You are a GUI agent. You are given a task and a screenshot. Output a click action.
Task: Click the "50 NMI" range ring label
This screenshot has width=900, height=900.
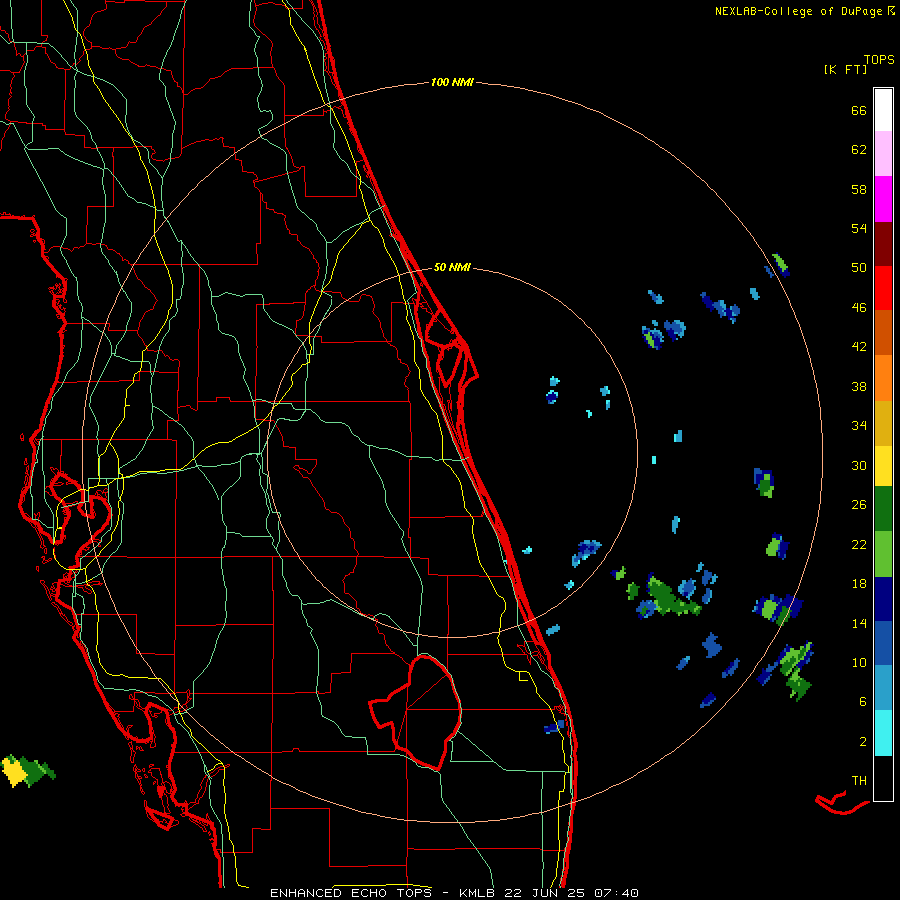pos(452,267)
